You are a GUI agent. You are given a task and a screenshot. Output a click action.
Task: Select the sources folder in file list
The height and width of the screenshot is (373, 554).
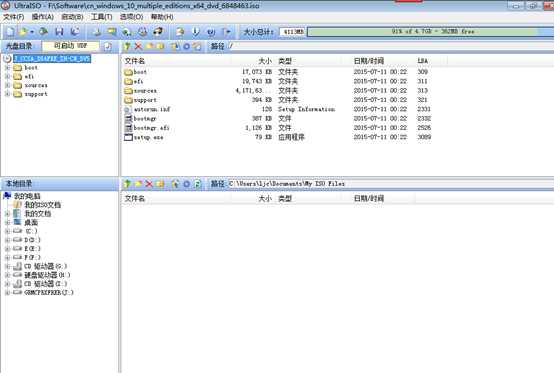pyautogui.click(x=278, y=91)
